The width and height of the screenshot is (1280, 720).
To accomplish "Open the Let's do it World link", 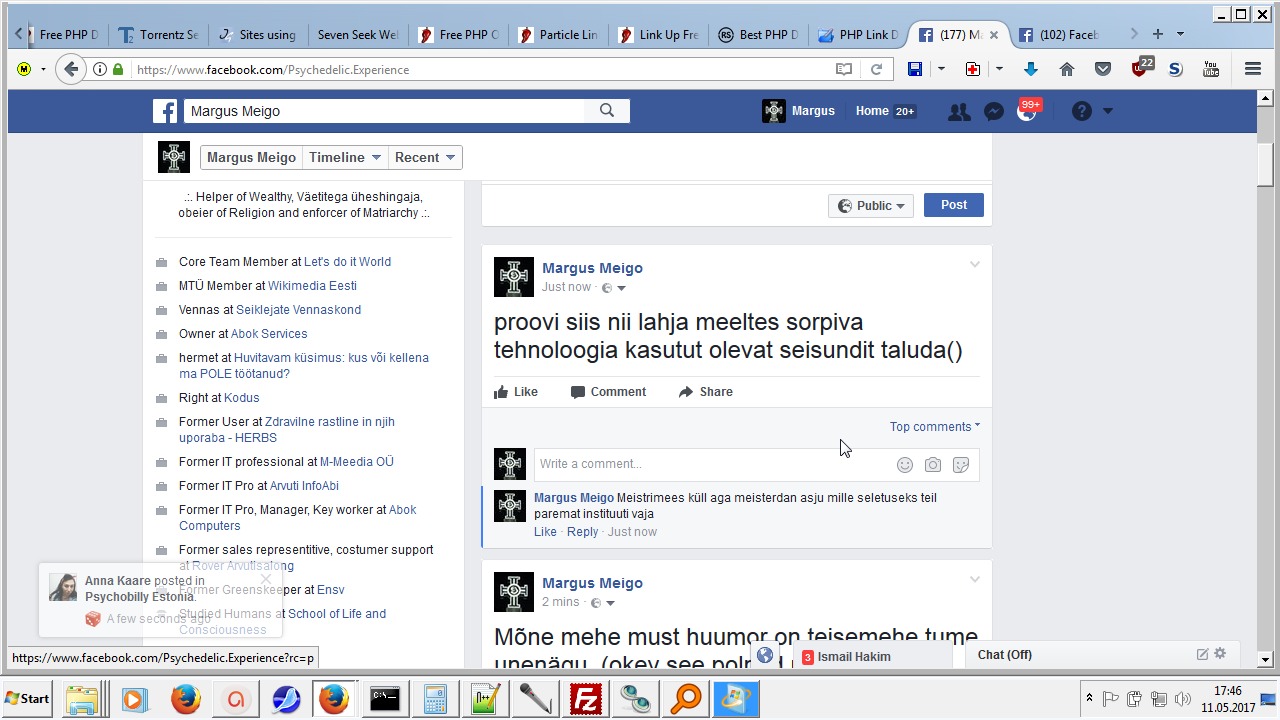I will click(x=347, y=262).
